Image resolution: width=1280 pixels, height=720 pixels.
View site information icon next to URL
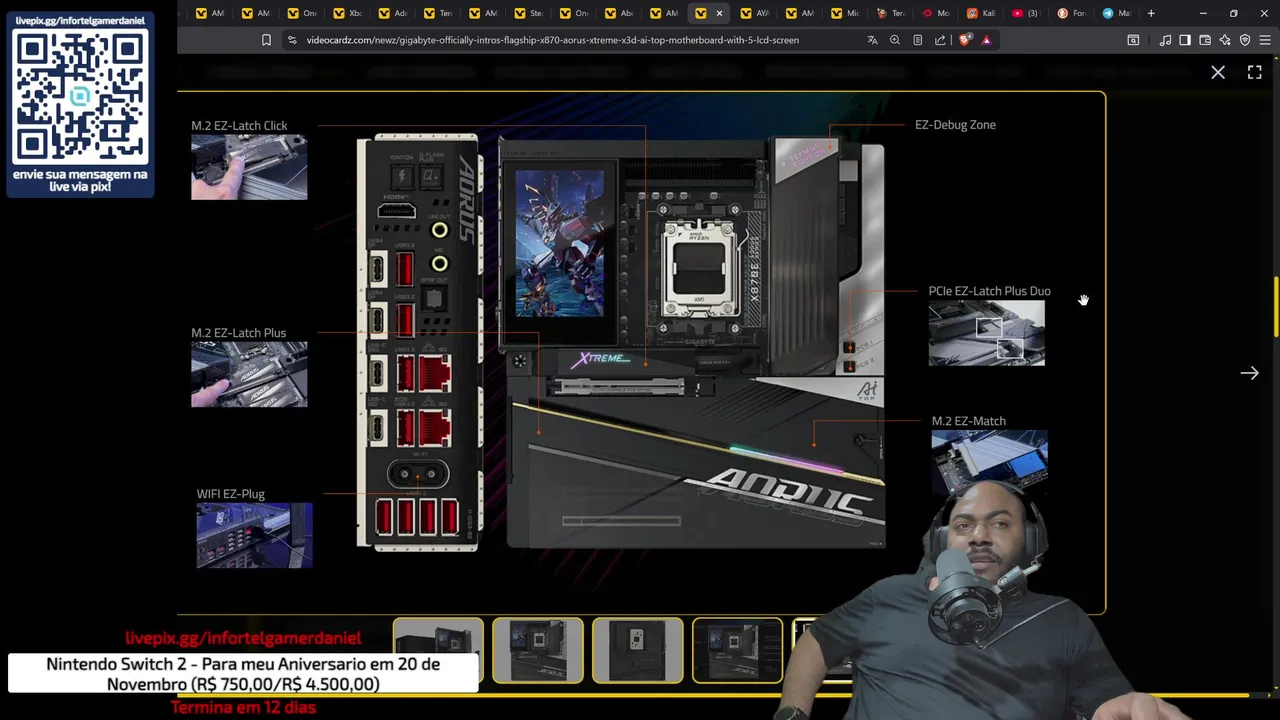tap(292, 40)
